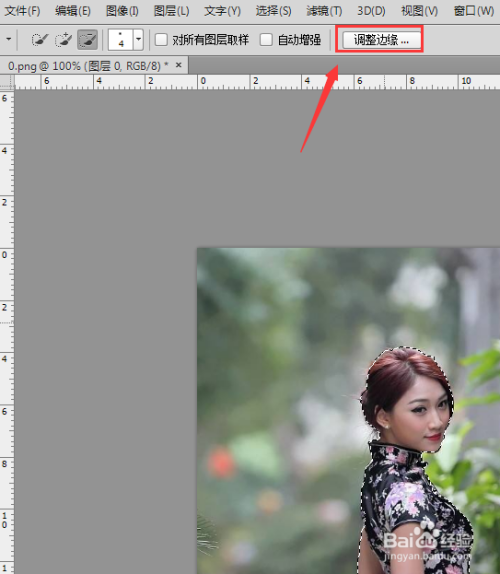Open the brush size picker dropdown
The width and height of the screenshot is (500, 574).
tap(138, 40)
